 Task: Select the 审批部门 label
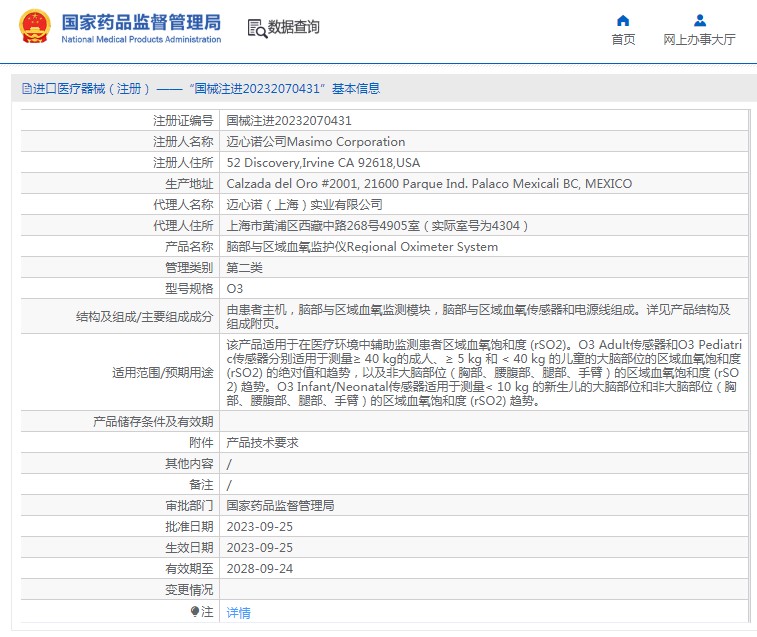point(189,506)
